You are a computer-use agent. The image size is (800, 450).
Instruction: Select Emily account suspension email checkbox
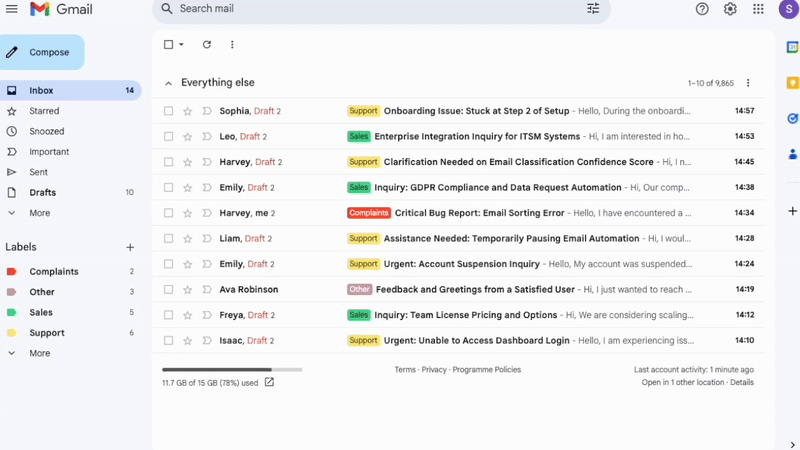tap(168, 264)
